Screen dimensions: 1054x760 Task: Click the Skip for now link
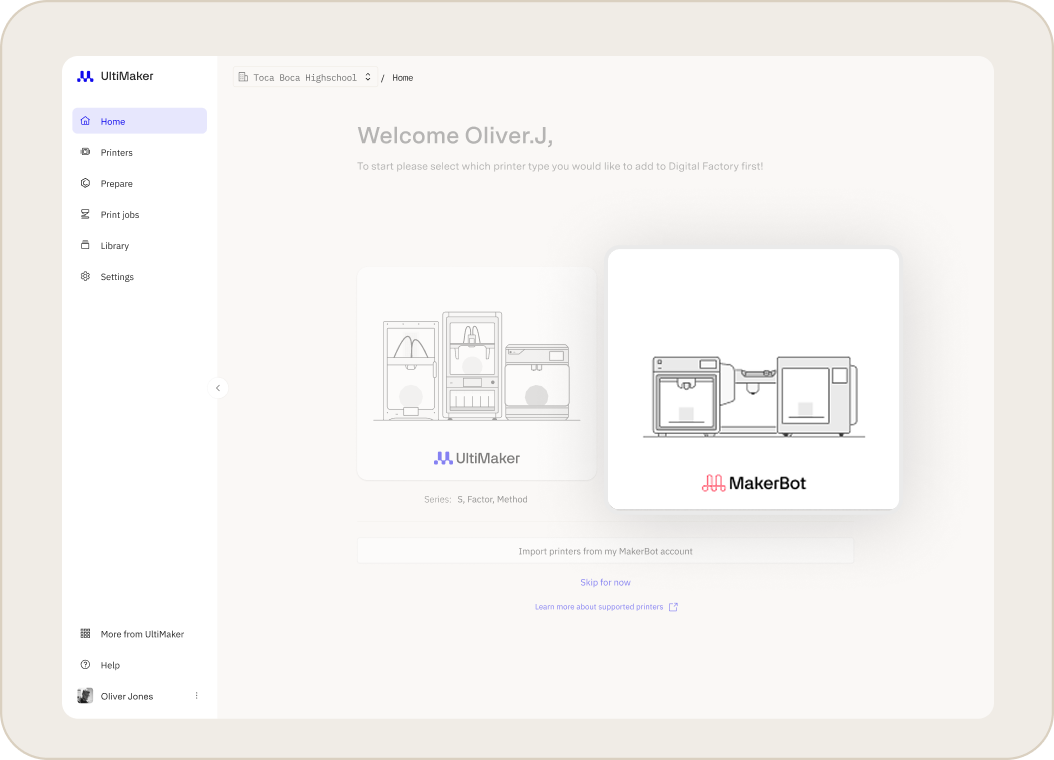[x=605, y=582]
